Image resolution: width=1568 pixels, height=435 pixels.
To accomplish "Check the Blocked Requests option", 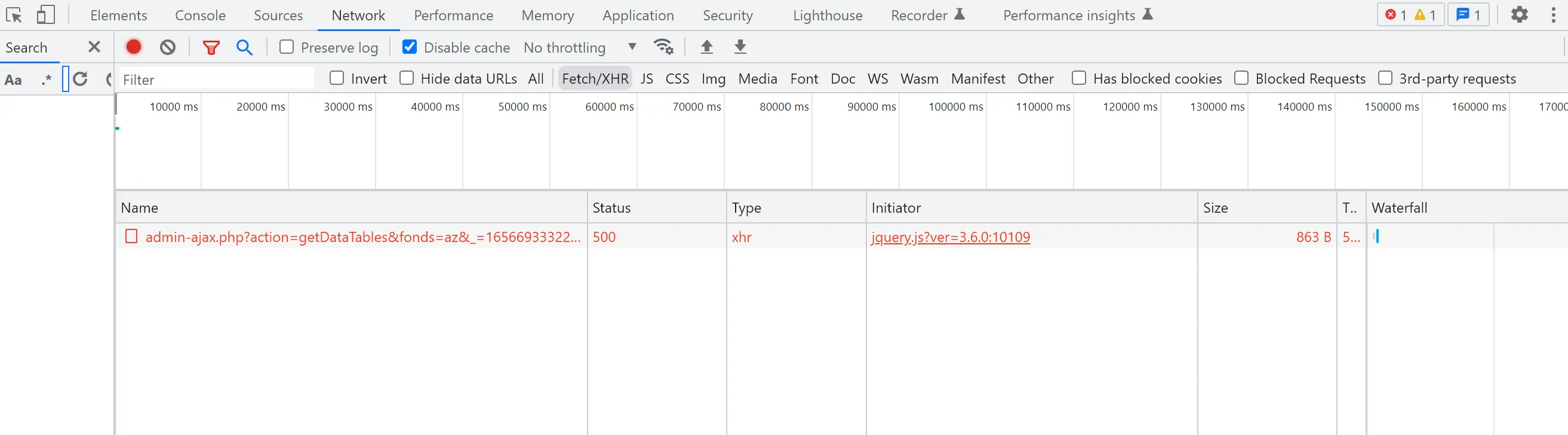I will click(x=1241, y=78).
